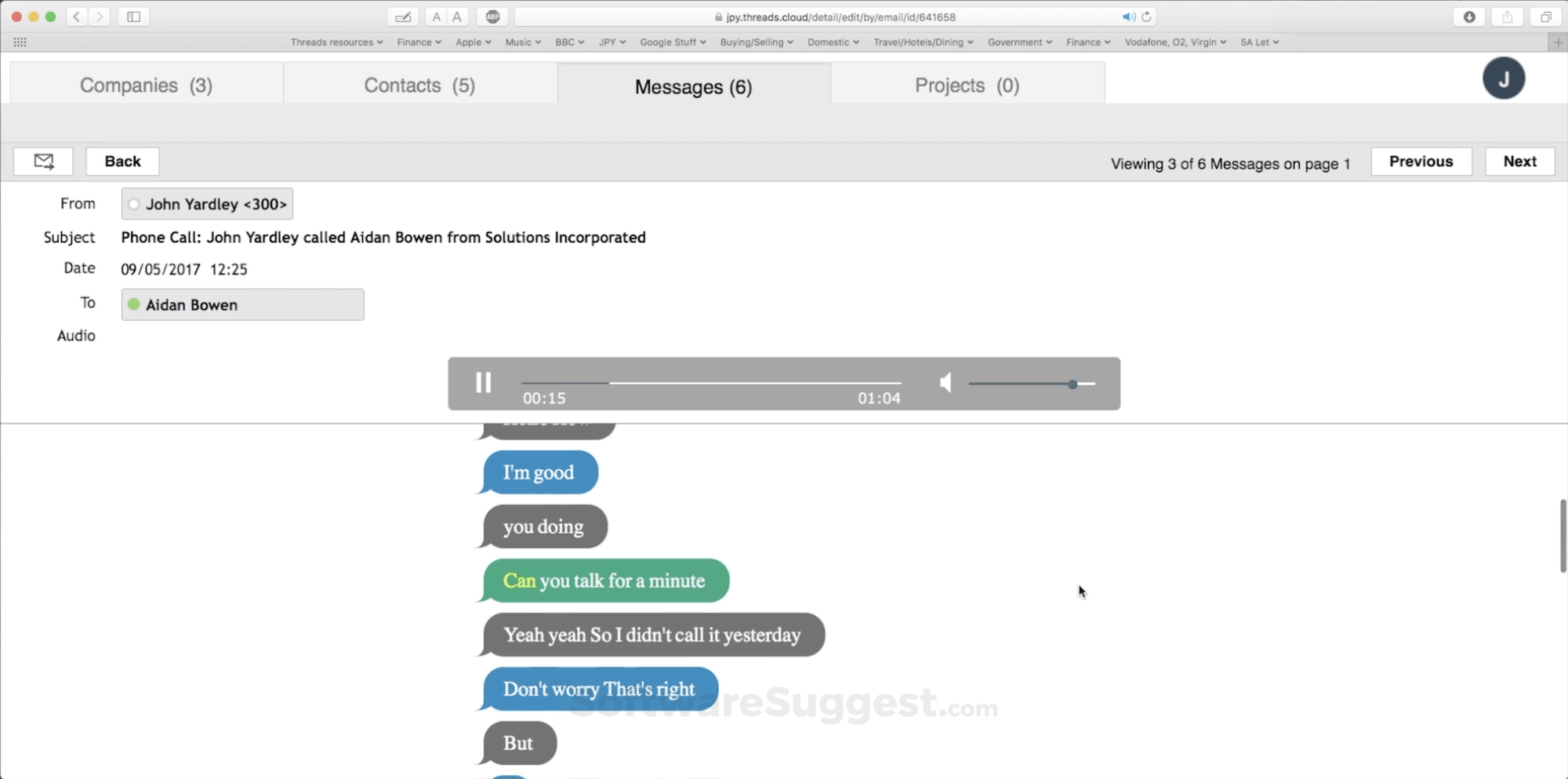Mute audio with the speaker icon
Screen dimensions: 1568x779
[x=945, y=383]
